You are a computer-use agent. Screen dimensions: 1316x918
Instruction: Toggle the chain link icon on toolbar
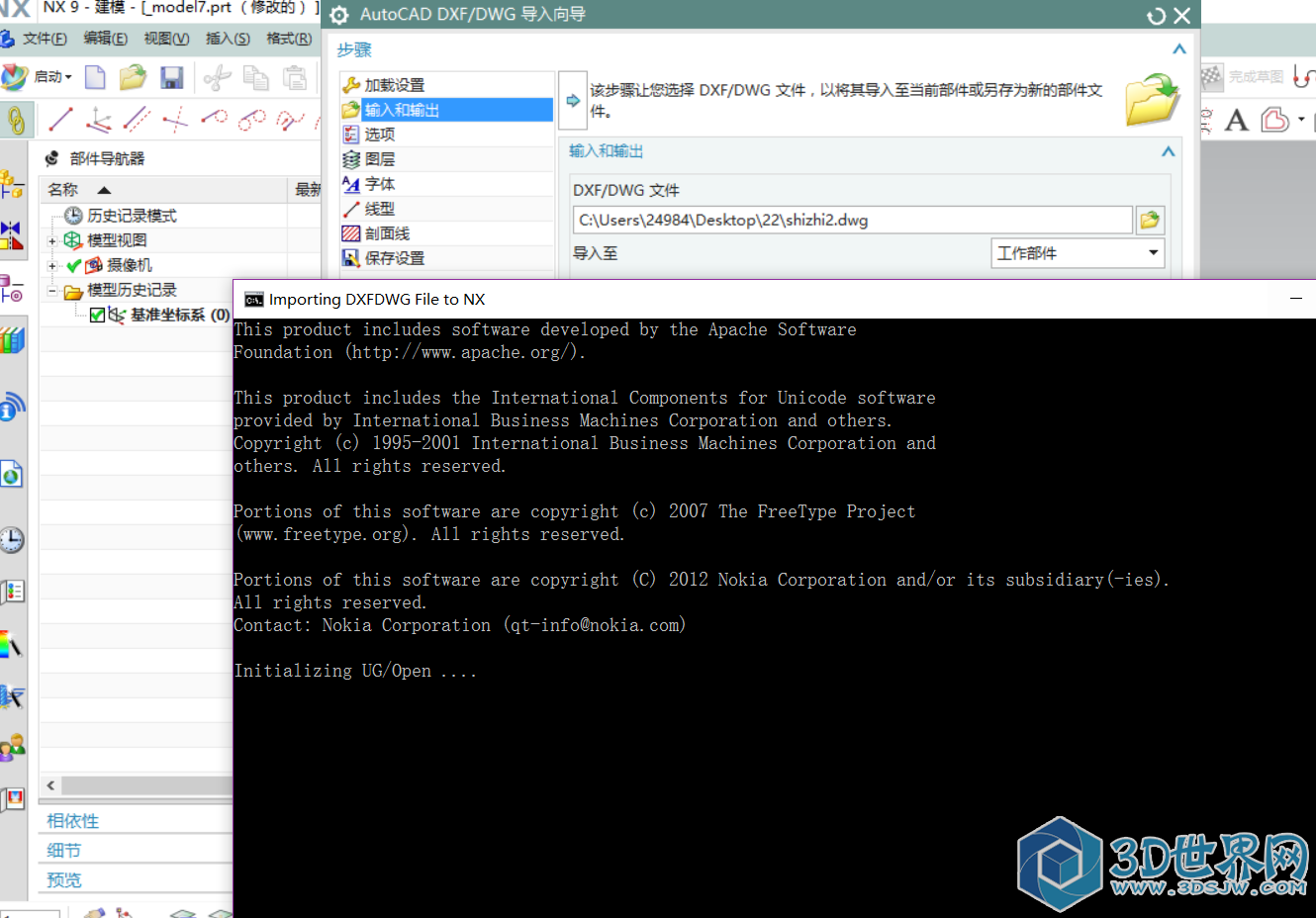[x=16, y=121]
